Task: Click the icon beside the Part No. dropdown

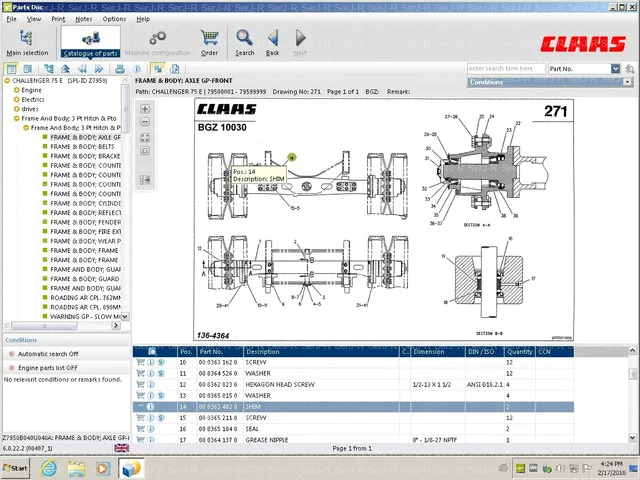Action: [x=629, y=69]
